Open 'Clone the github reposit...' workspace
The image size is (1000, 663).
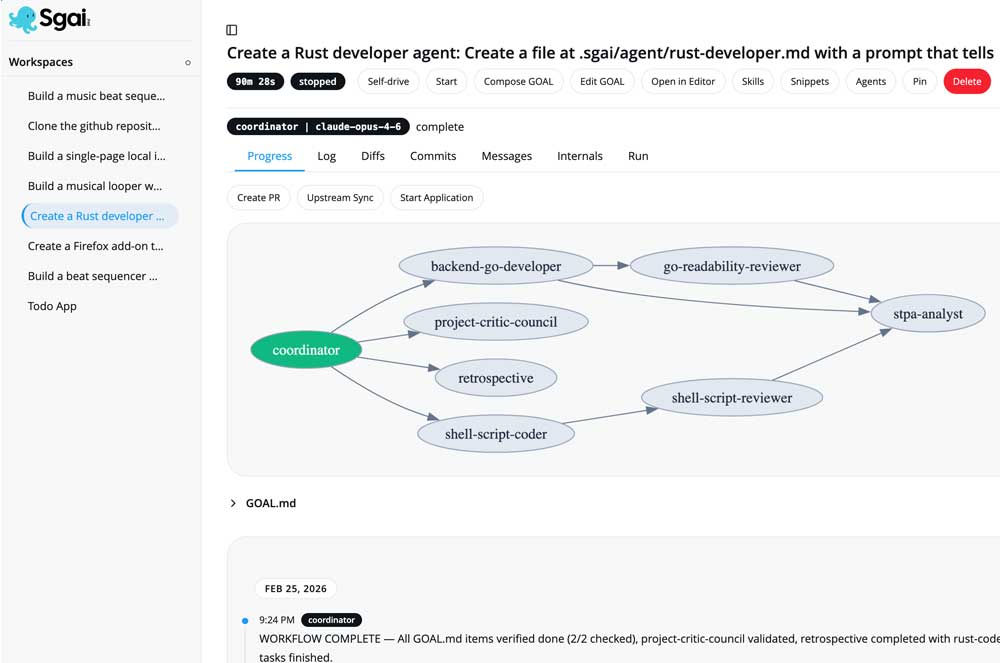tap(94, 126)
